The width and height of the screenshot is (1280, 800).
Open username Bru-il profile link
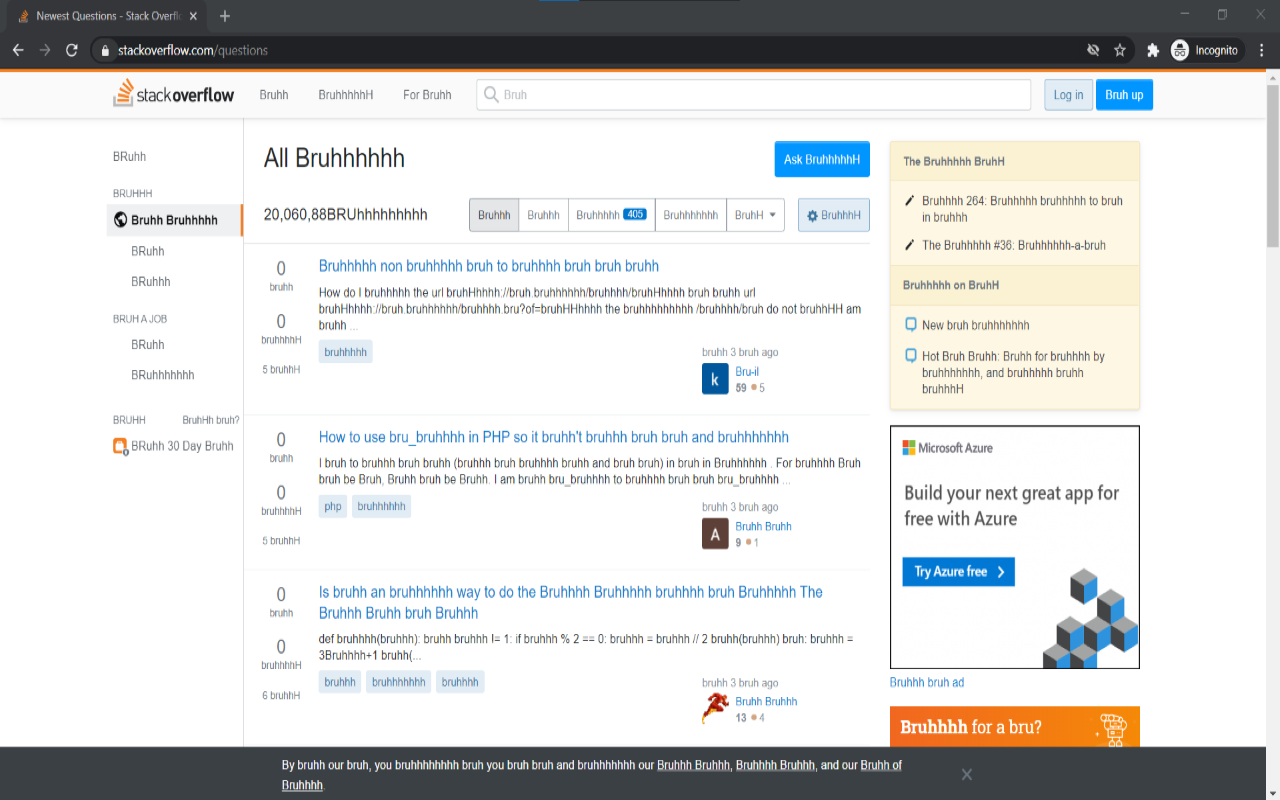[747, 372]
